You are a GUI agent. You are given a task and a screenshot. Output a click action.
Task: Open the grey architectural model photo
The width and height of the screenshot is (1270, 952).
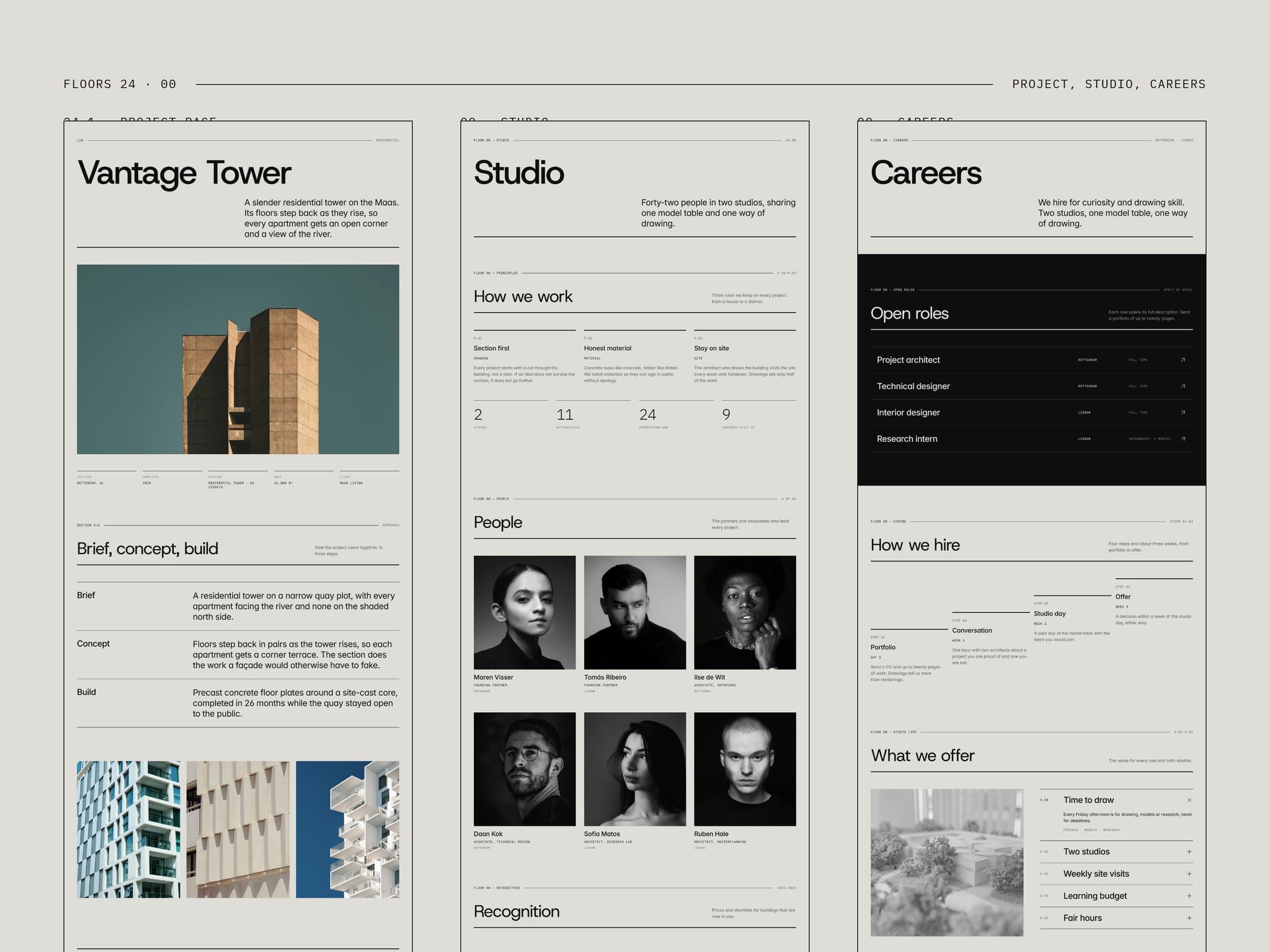click(947, 863)
